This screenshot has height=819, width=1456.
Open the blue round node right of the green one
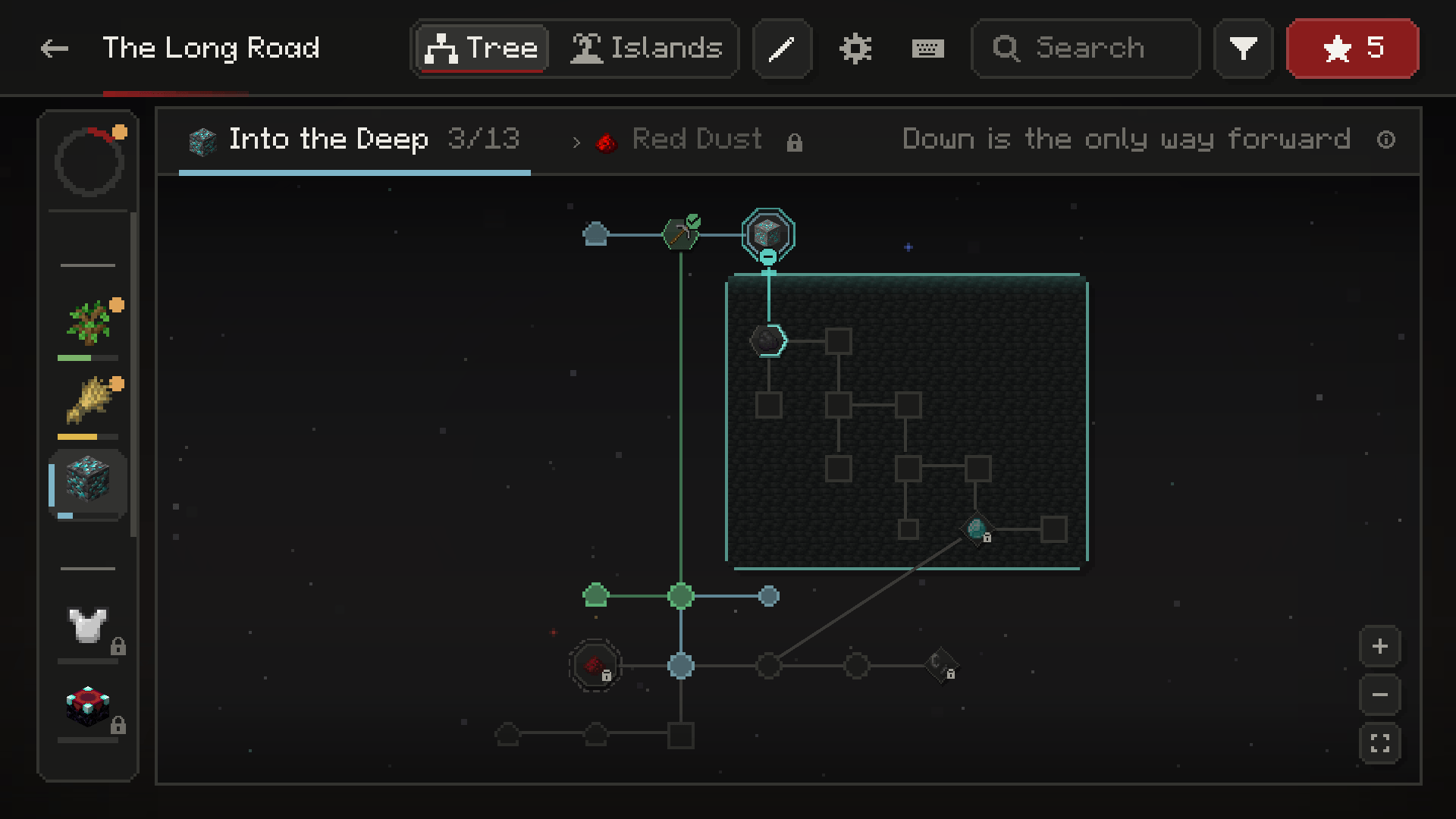(x=768, y=596)
